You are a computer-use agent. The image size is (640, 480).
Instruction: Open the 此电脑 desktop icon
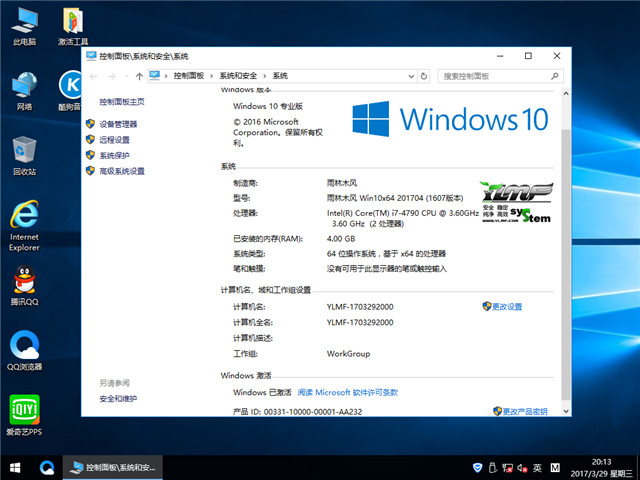coord(24,25)
